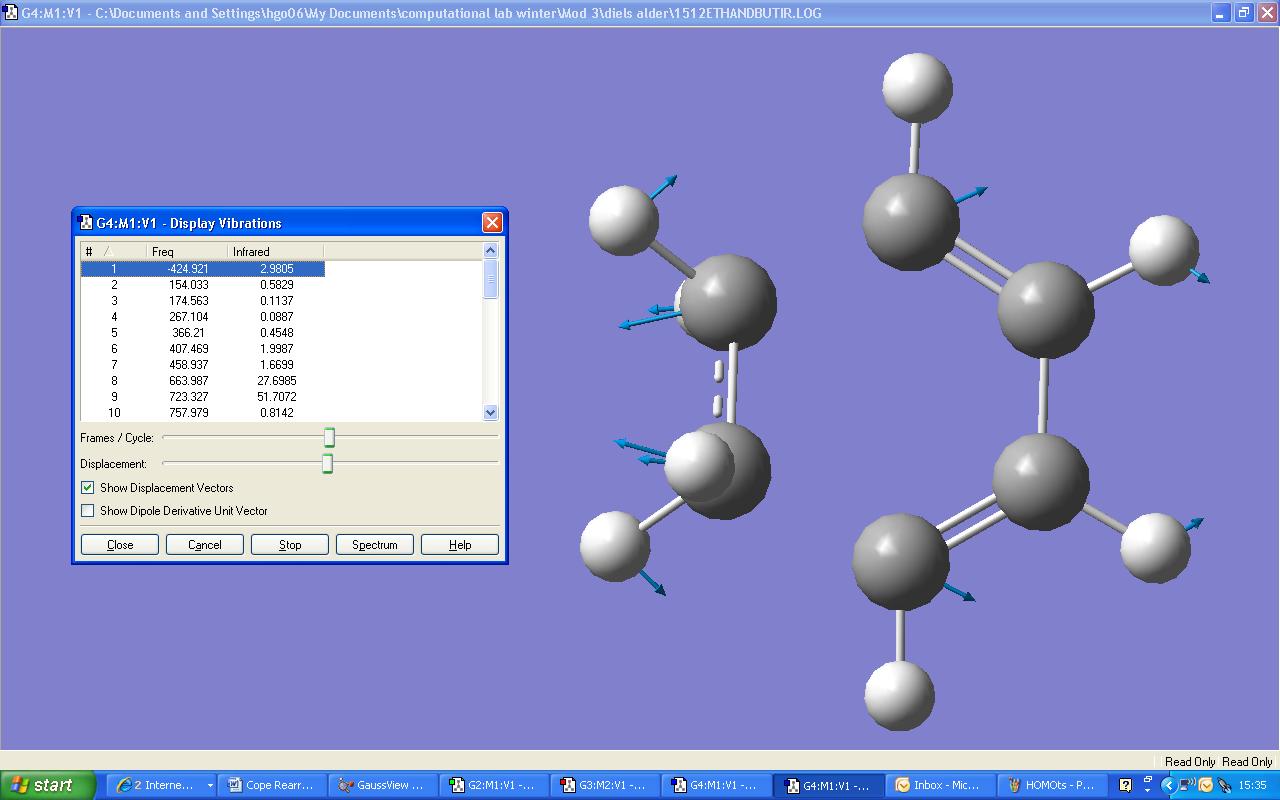The height and width of the screenshot is (800, 1280).
Task: Switch to G2:M1:V1 window in taskbar
Action: click(492, 785)
